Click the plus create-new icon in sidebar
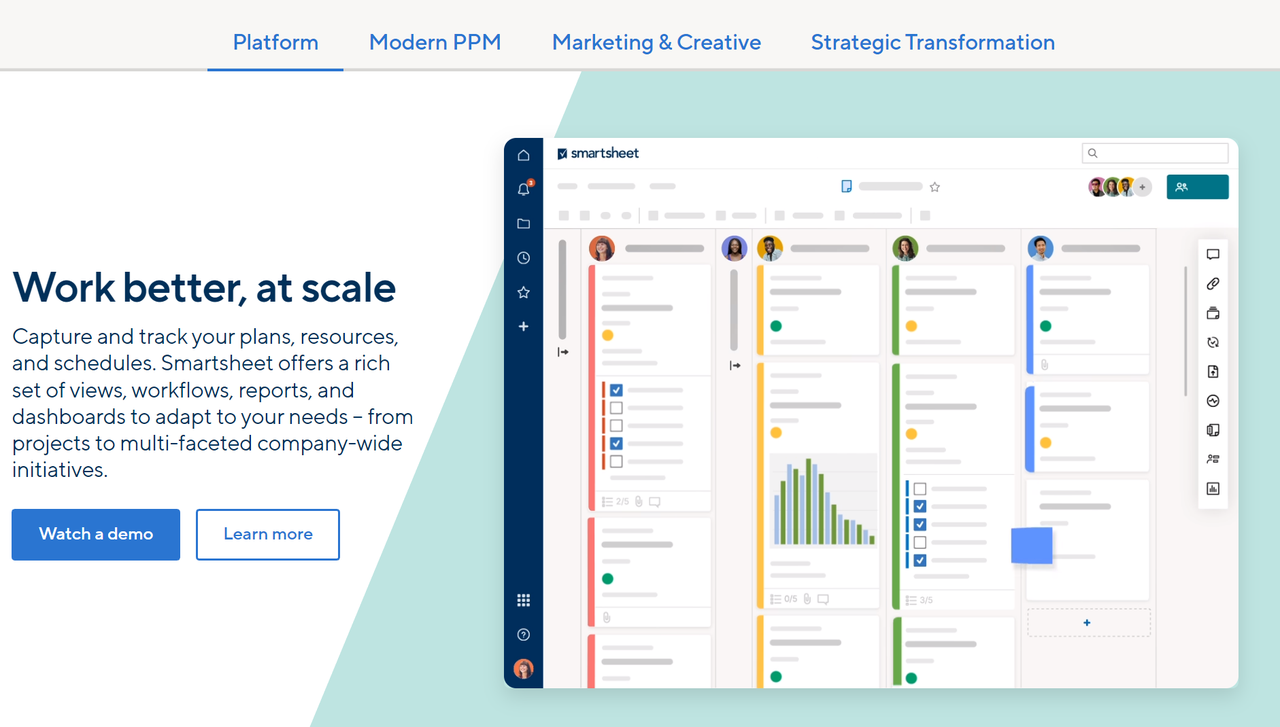Image resolution: width=1280 pixels, height=727 pixels. pos(523,326)
